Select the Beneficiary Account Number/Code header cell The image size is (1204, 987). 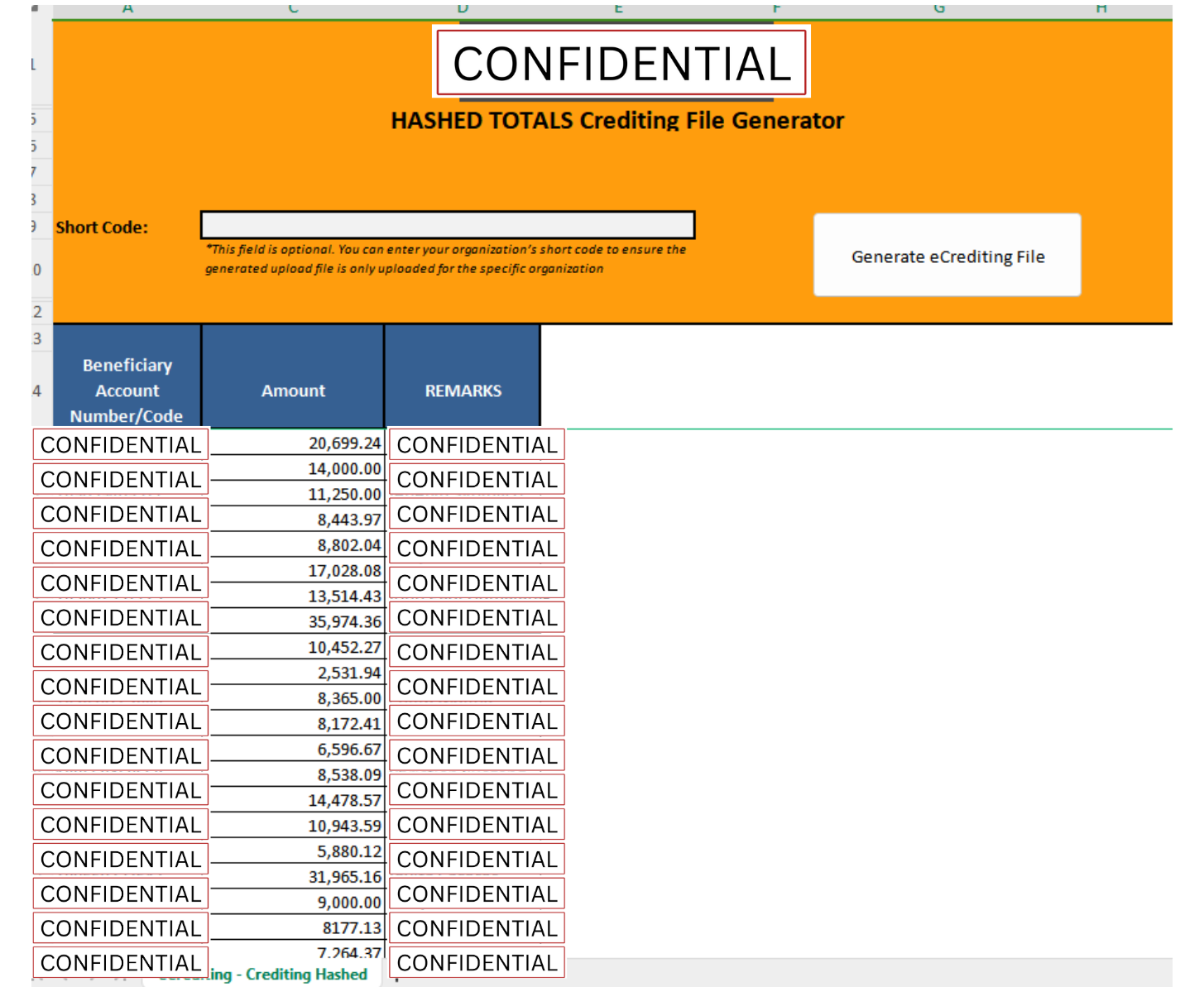pyautogui.click(x=127, y=376)
